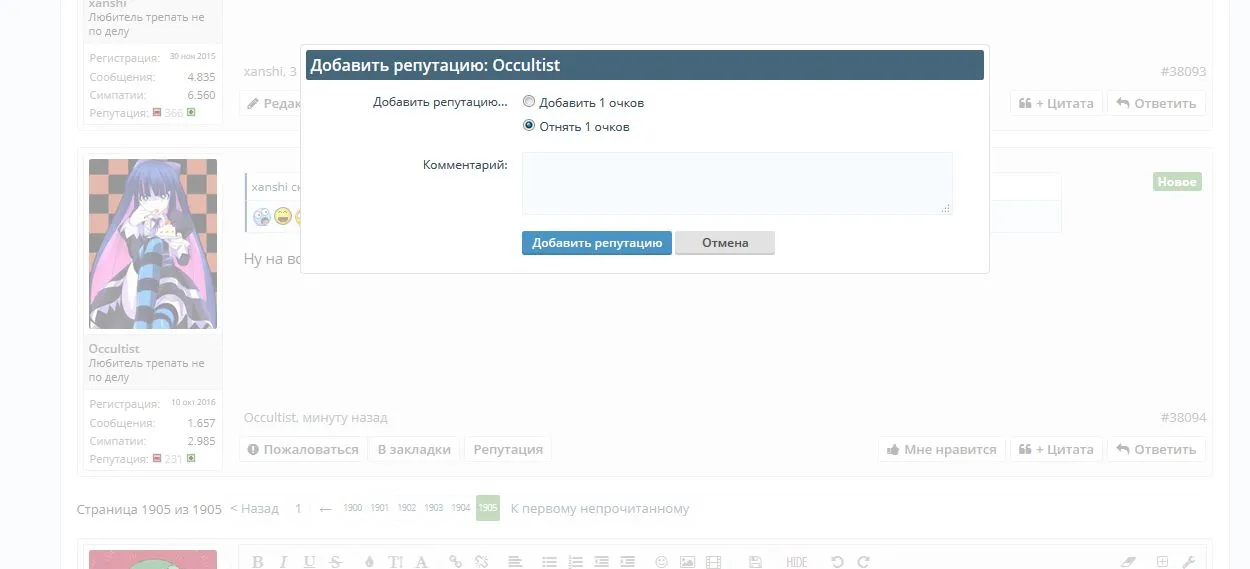The image size is (1250, 569).
Task: Click positive reputation icon beside 231
Action: (x=191, y=459)
